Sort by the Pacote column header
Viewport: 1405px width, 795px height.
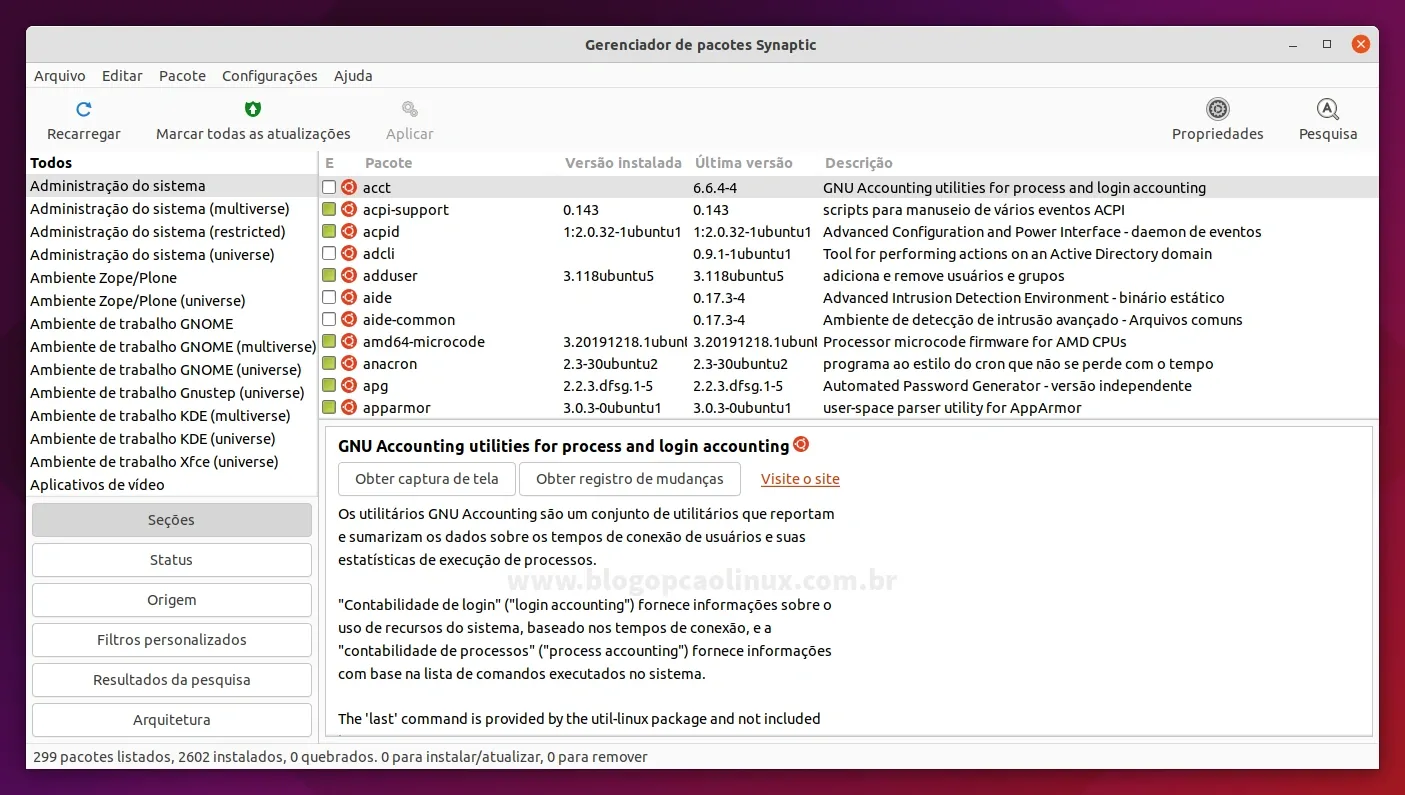[x=388, y=163]
